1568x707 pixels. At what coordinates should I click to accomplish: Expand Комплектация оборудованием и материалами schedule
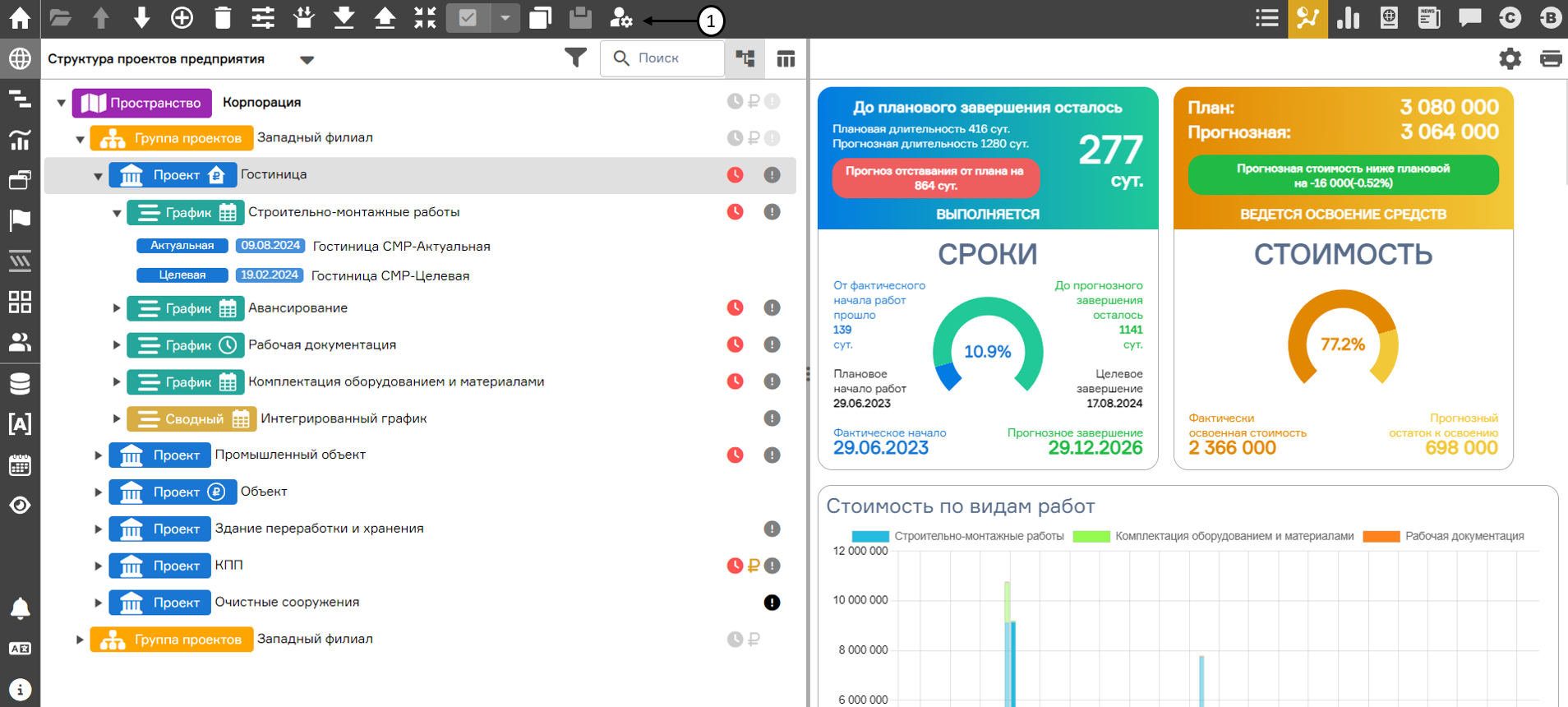click(x=117, y=381)
